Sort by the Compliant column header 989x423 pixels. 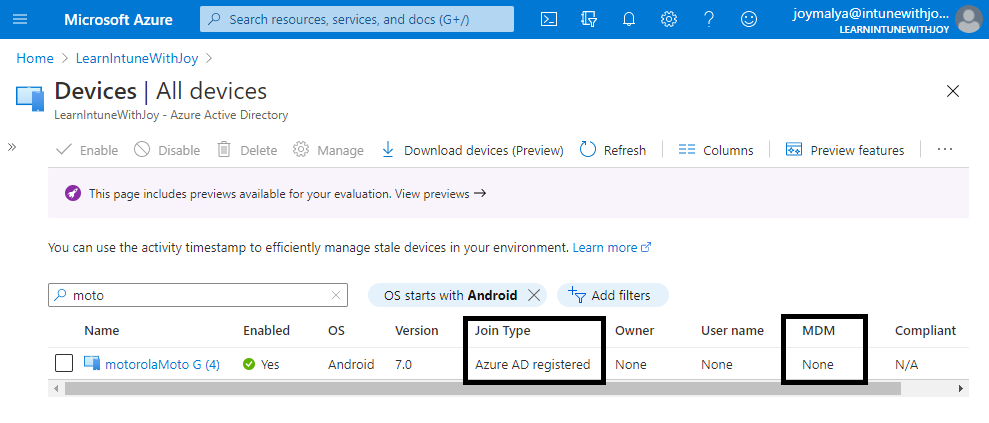pos(925,330)
